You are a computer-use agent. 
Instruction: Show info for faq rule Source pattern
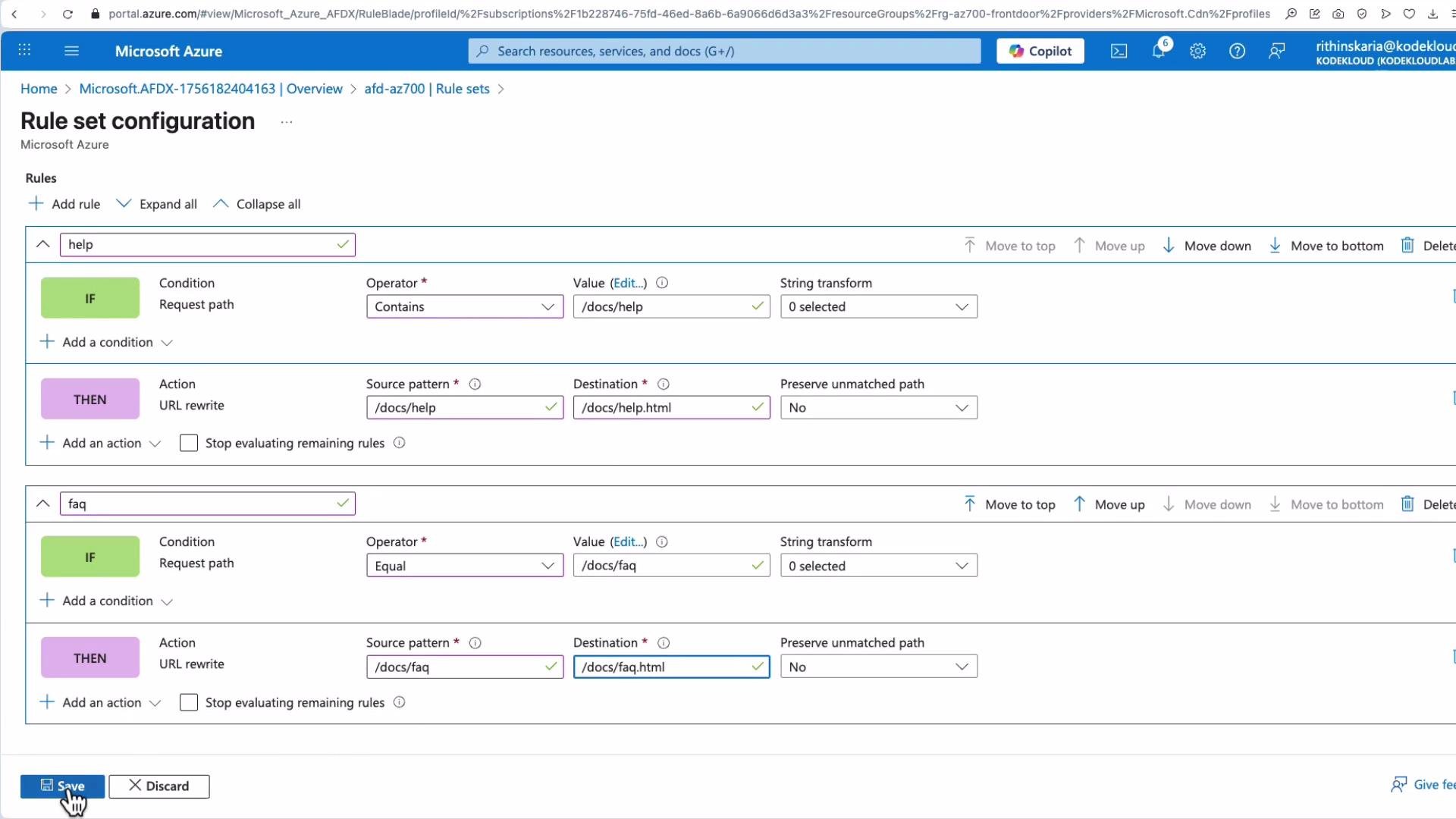(x=475, y=643)
